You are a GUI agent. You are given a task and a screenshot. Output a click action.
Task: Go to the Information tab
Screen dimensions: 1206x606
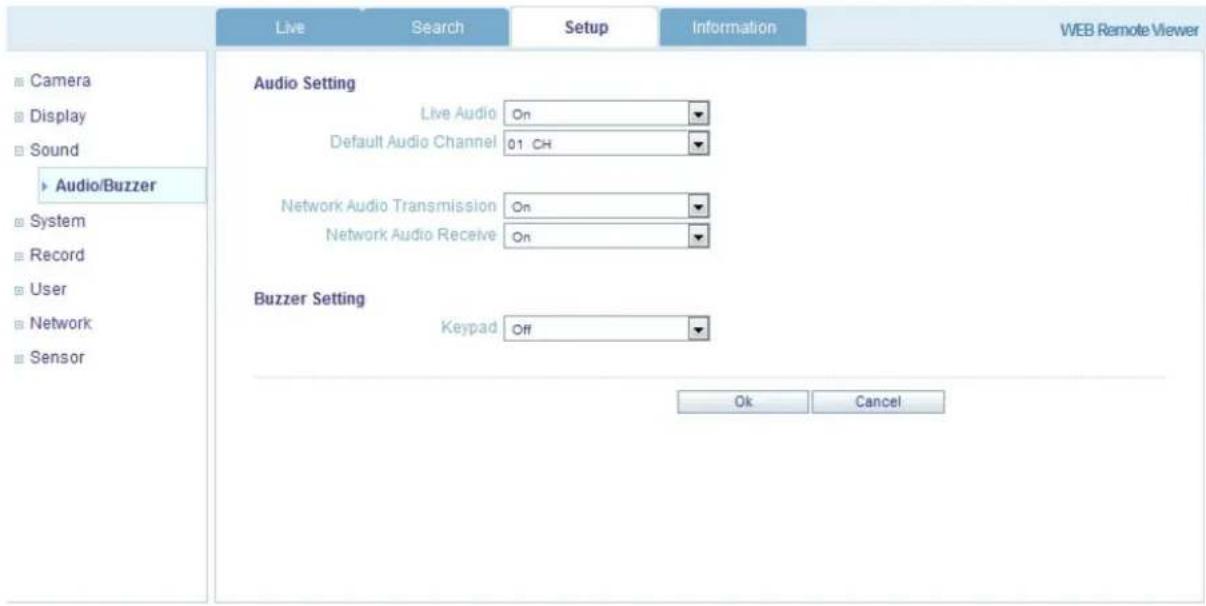(733, 29)
